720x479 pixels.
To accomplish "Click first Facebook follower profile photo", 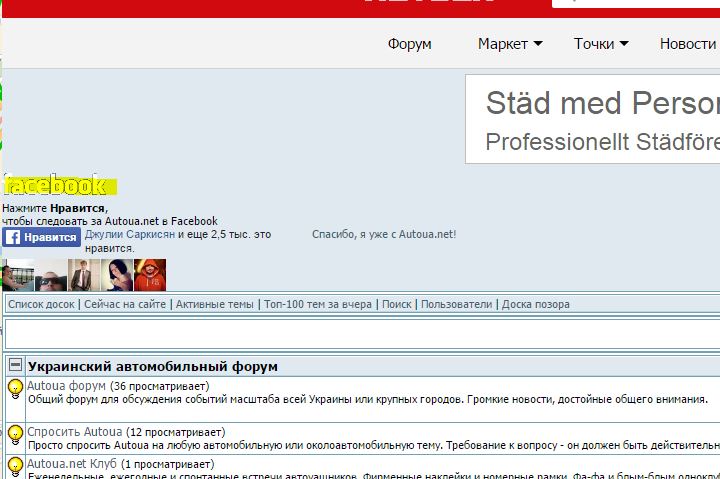I will 18,275.
